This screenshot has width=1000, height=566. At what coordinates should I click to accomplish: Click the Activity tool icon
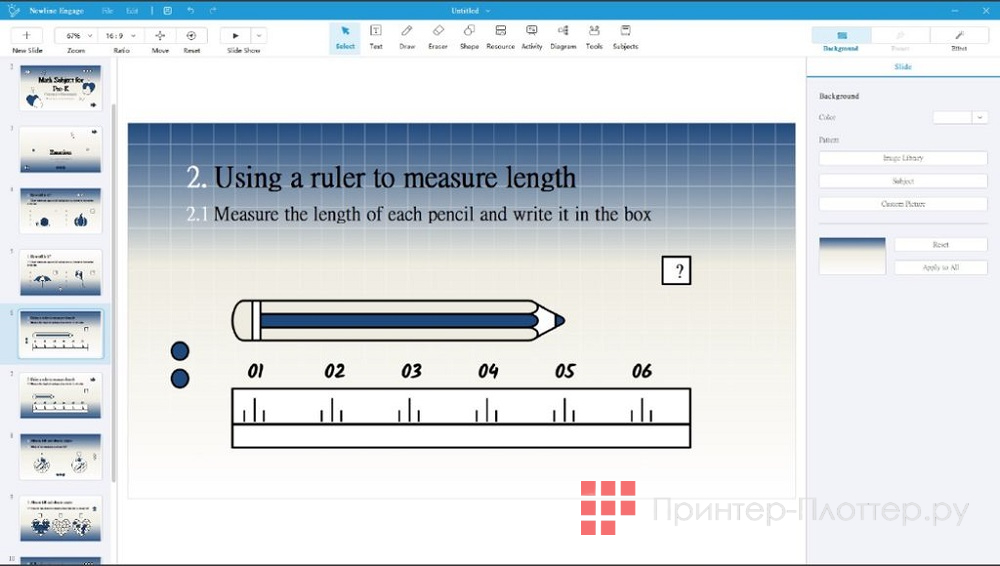[532, 36]
